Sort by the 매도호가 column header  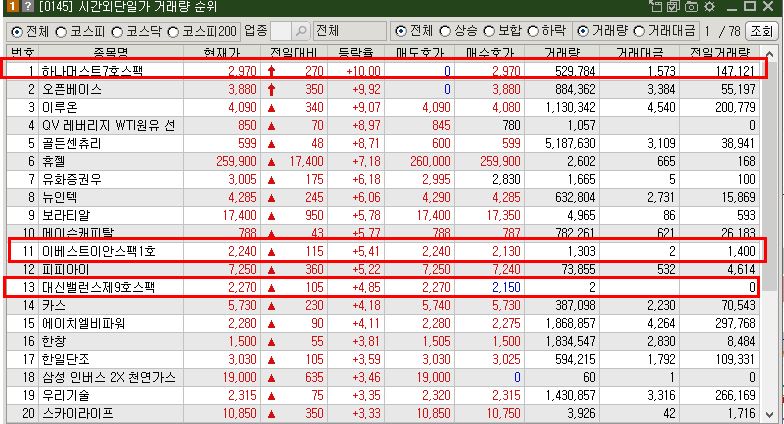pyautogui.click(x=419, y=52)
